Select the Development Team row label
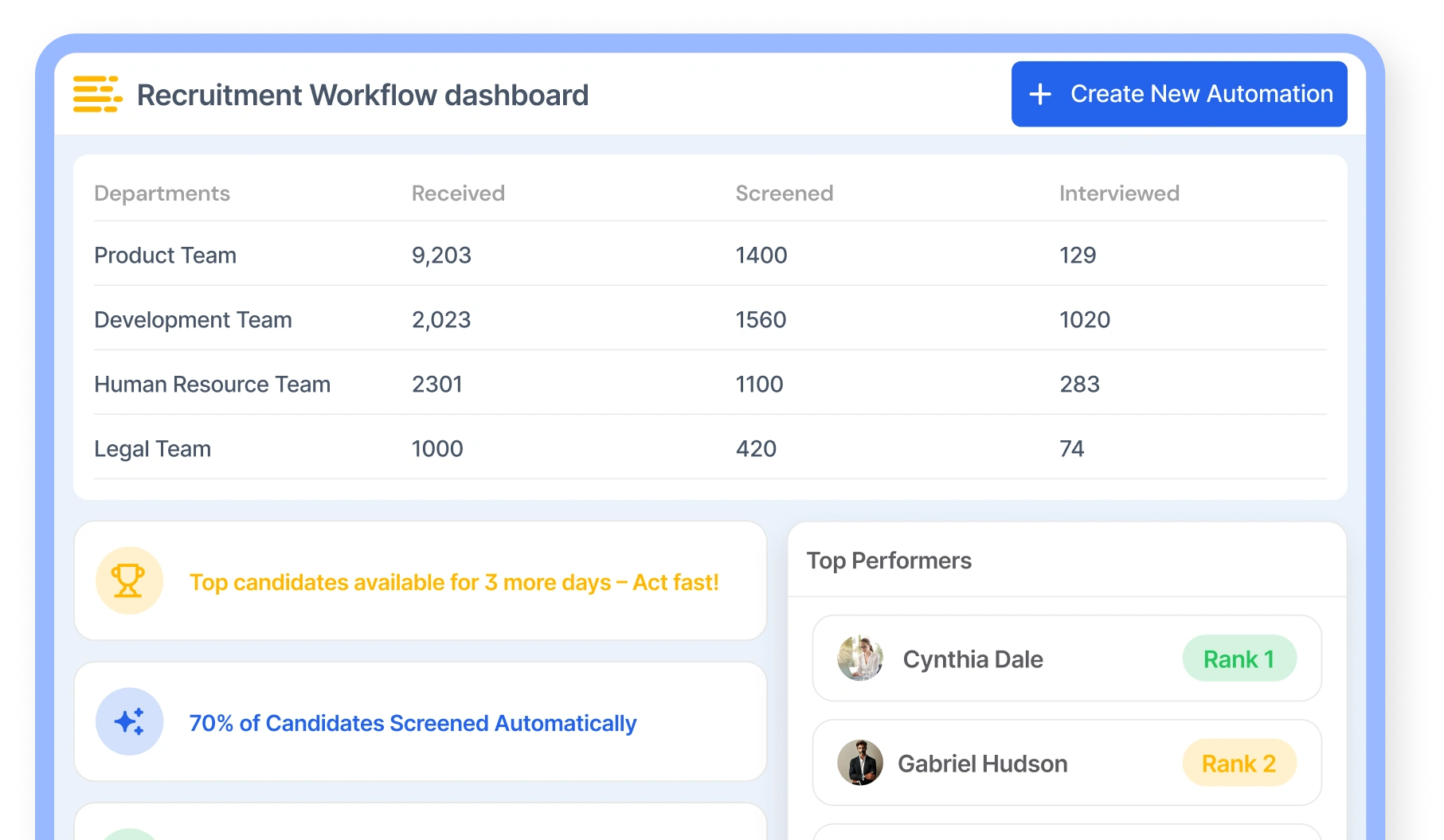1444x840 pixels. coord(193,320)
